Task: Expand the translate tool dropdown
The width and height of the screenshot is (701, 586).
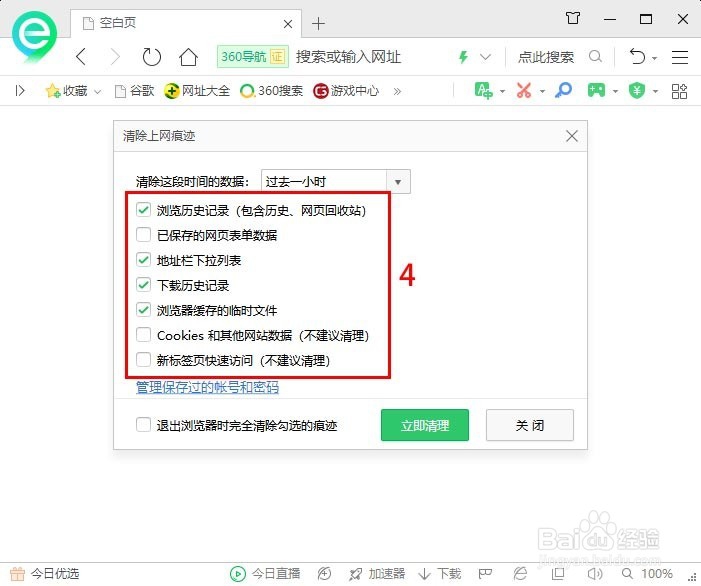Action: pyautogui.click(x=502, y=92)
